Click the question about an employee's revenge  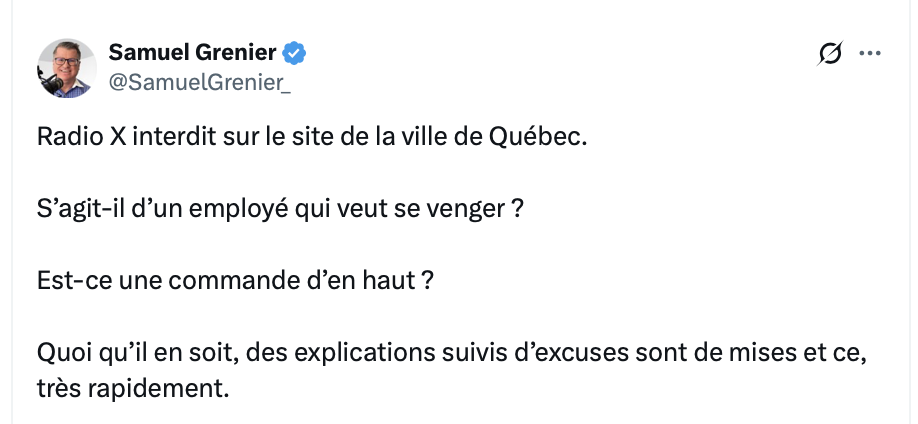click(281, 213)
